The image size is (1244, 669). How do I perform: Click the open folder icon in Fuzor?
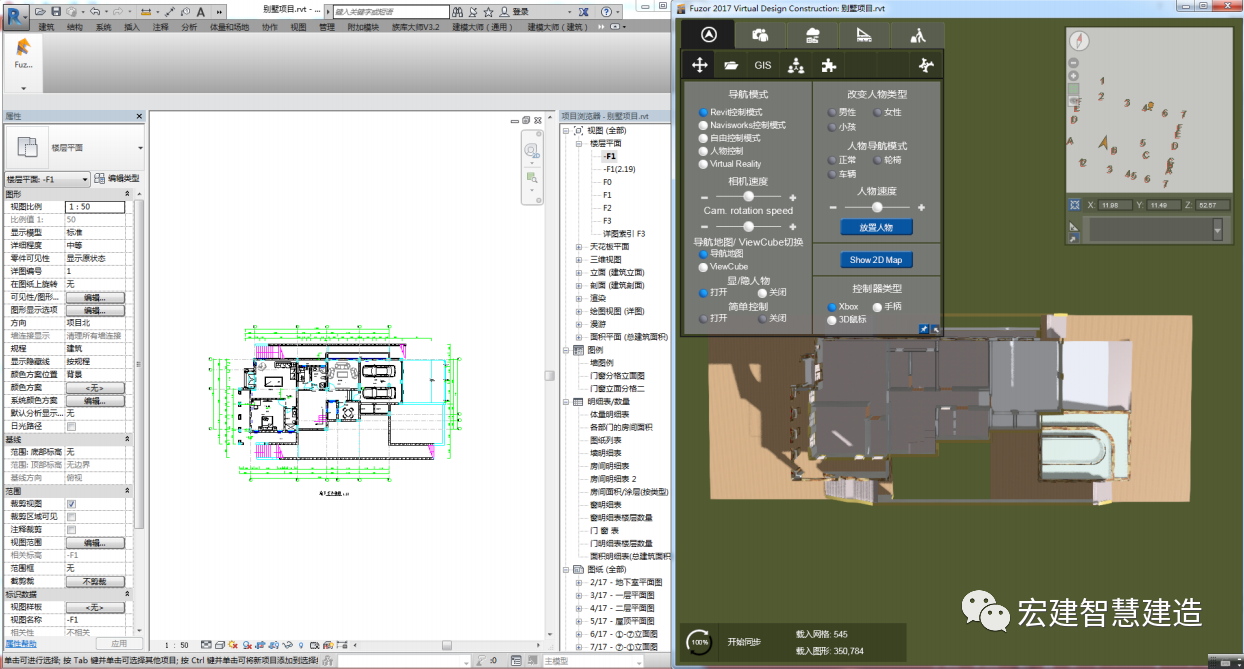tap(732, 65)
